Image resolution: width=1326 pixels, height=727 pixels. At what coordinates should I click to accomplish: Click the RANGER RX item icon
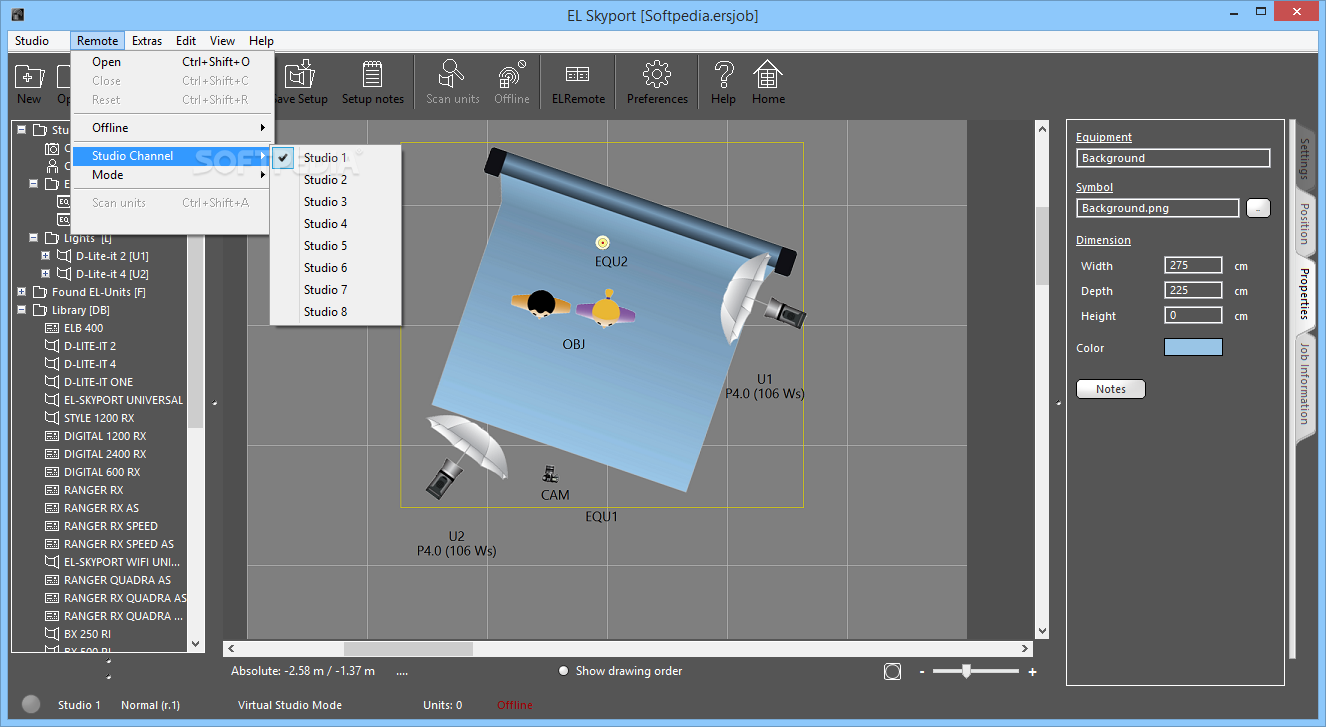pos(52,490)
